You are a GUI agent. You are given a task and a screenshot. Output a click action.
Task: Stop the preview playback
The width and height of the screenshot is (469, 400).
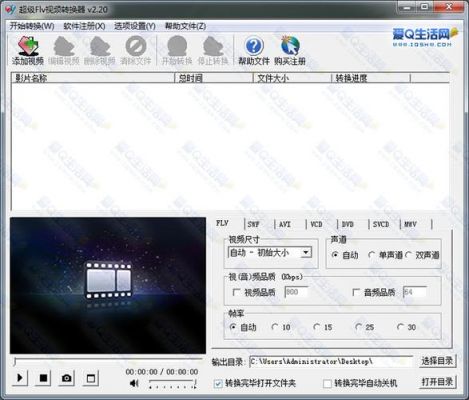(43, 378)
